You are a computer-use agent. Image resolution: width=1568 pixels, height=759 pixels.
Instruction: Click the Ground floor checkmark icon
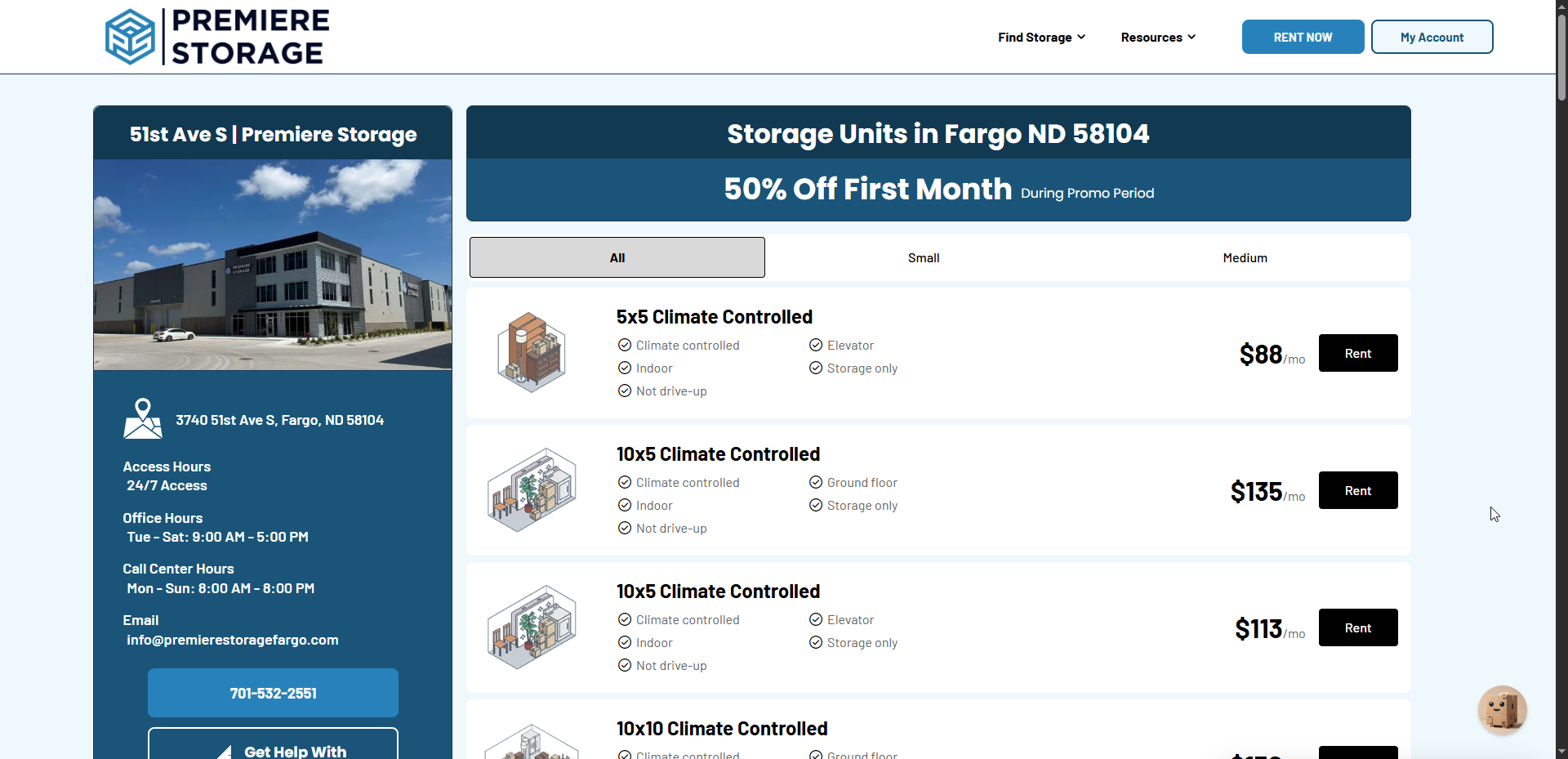[816, 482]
